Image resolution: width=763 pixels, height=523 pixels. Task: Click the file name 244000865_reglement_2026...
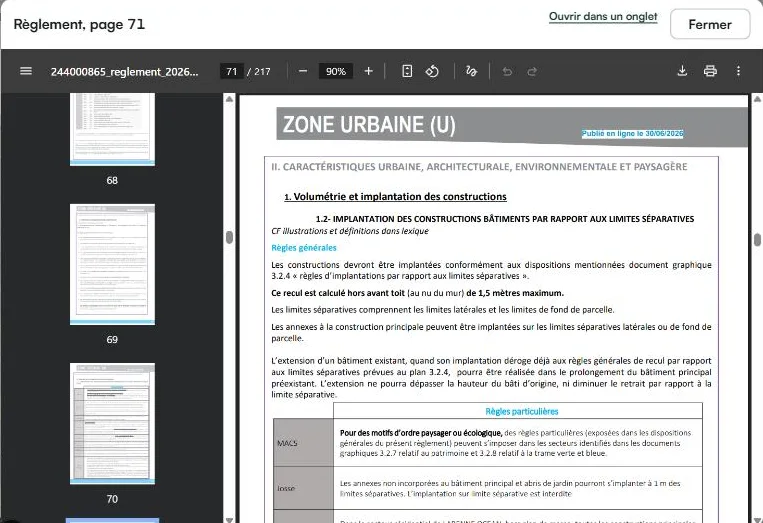pyautogui.click(x=125, y=72)
